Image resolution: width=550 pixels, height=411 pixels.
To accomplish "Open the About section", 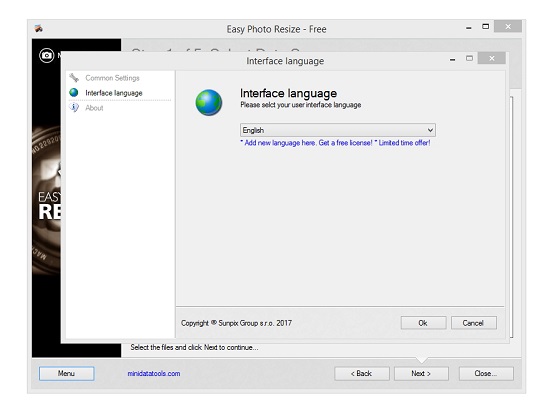I will point(94,108).
